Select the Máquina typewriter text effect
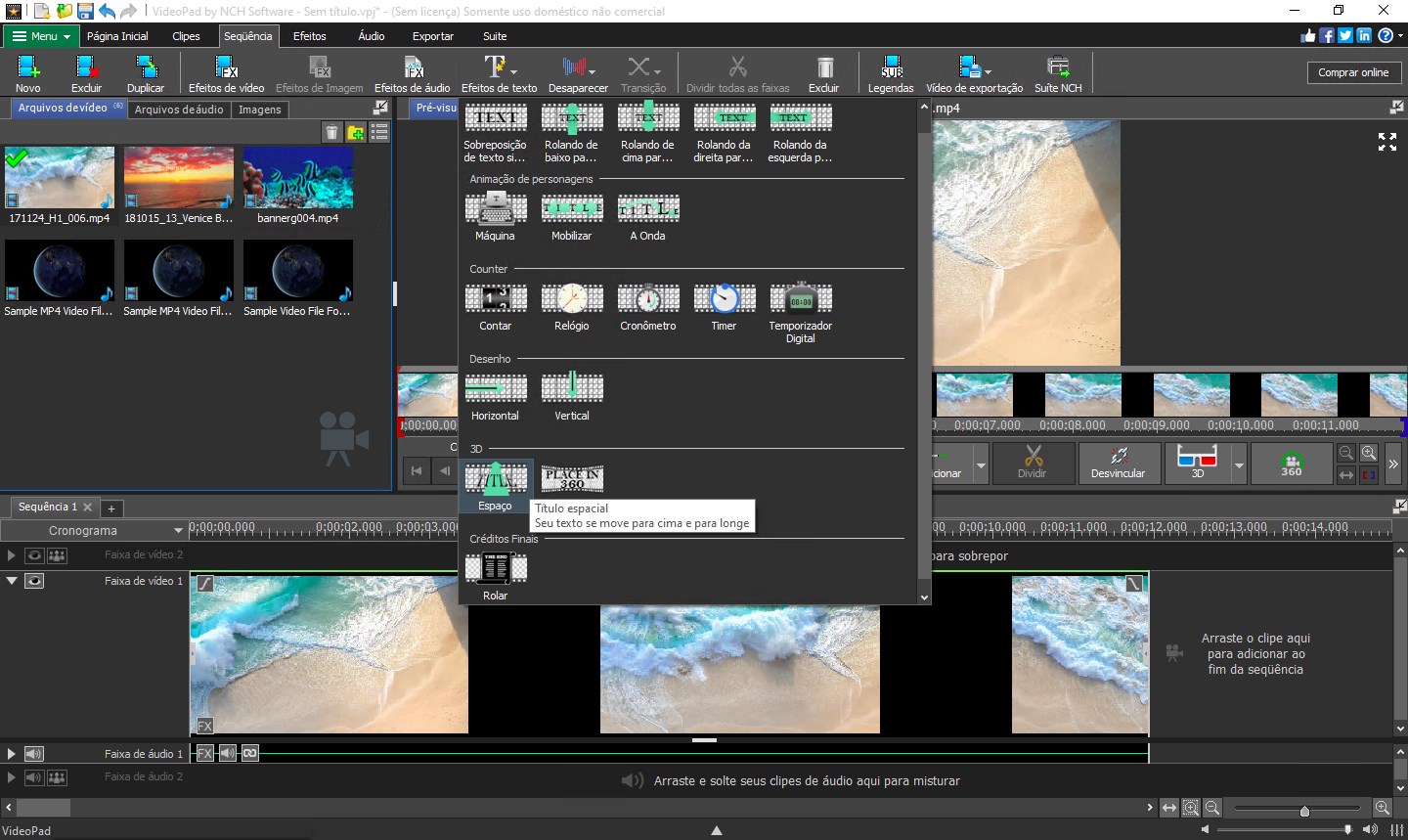 [495, 208]
